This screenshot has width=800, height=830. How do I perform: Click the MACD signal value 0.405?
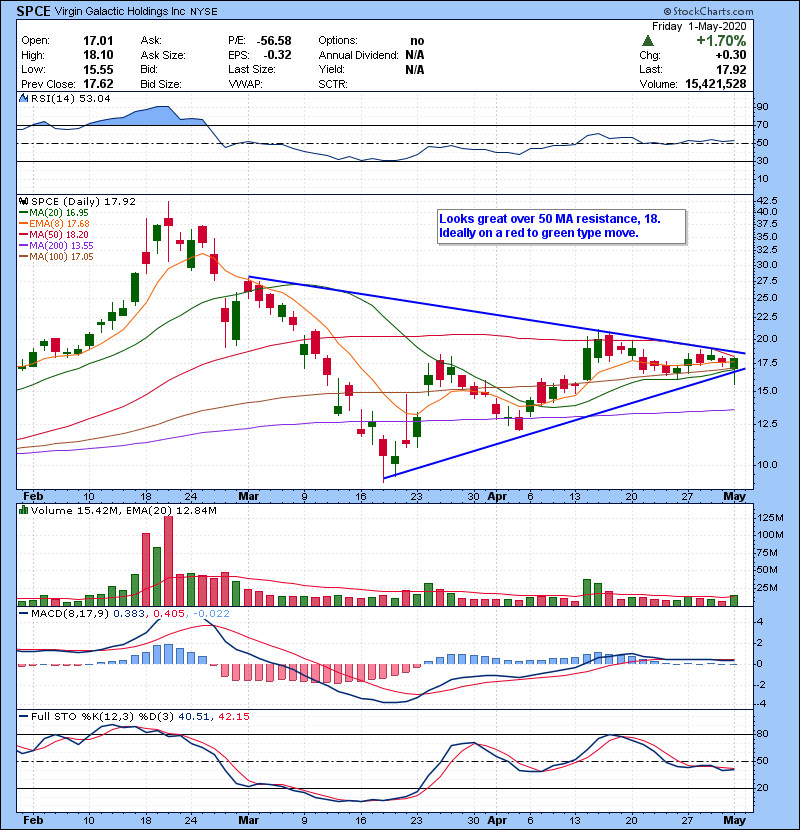168,614
